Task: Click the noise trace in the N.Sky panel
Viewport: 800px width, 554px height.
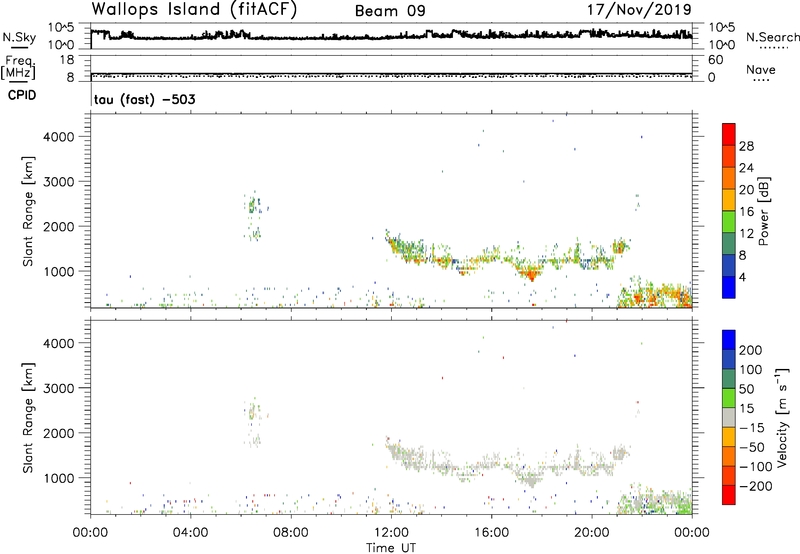Action: (x=391, y=36)
